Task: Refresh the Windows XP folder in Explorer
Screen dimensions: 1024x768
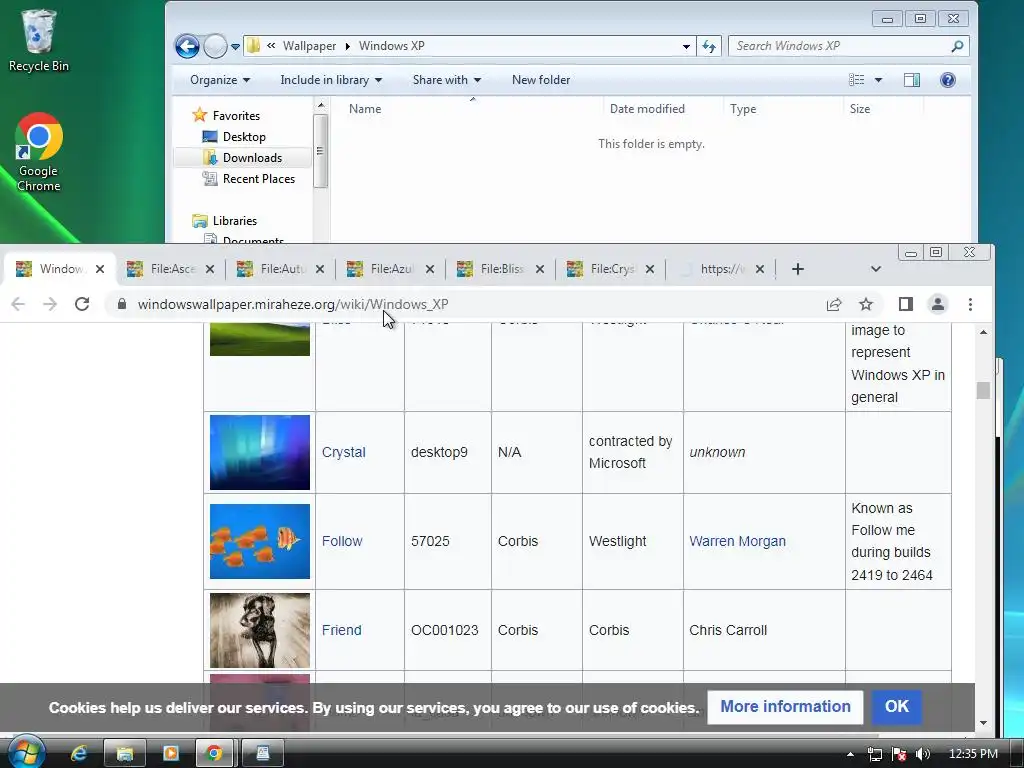Action: click(709, 46)
